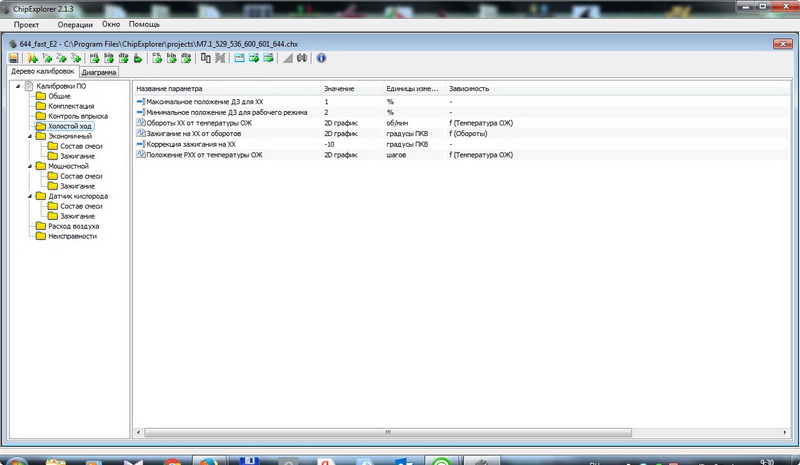Sort by Название параметра column header
Screen dimensions: 800x465
(226, 89)
